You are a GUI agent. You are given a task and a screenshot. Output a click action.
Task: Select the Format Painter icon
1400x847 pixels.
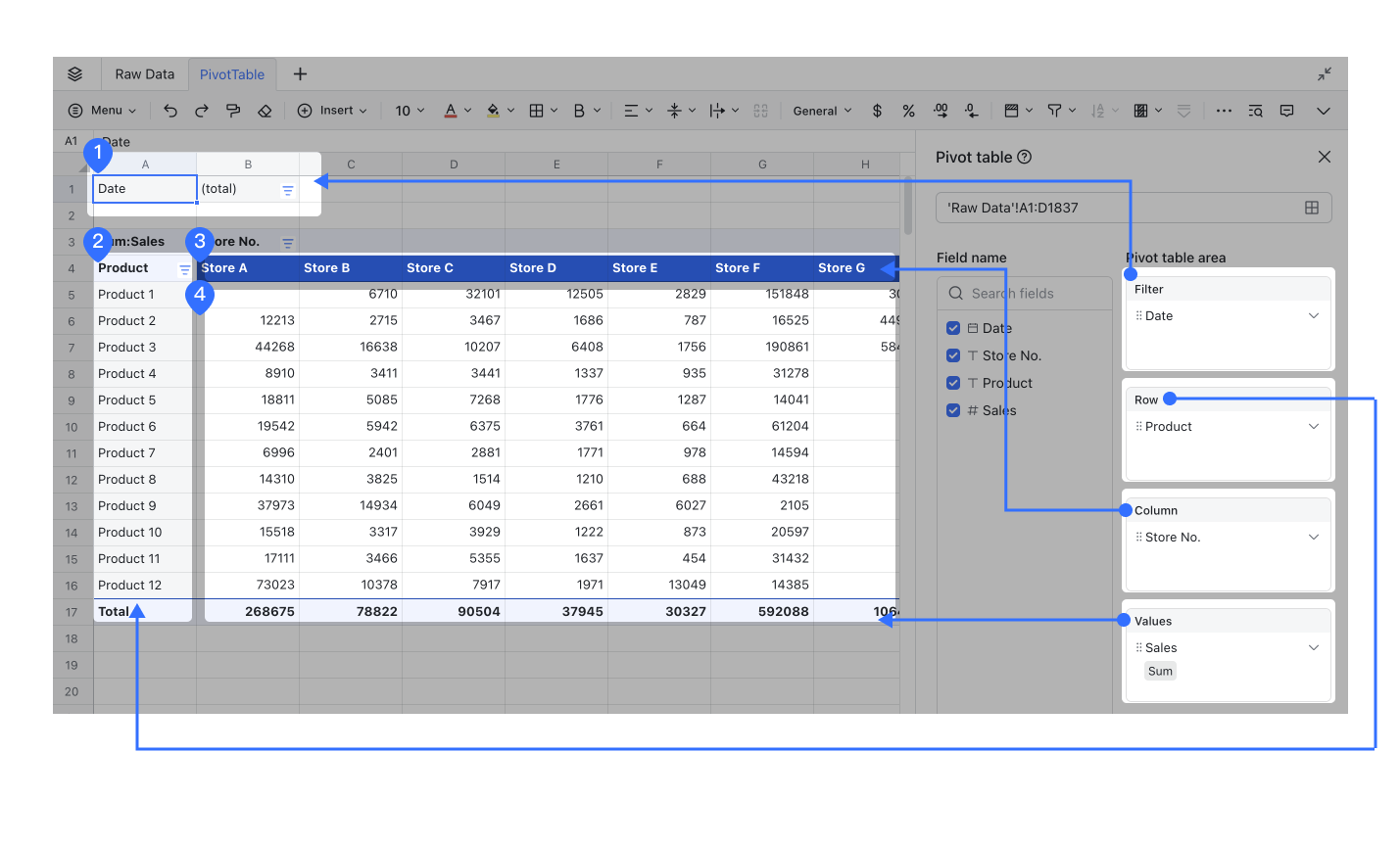(x=233, y=110)
